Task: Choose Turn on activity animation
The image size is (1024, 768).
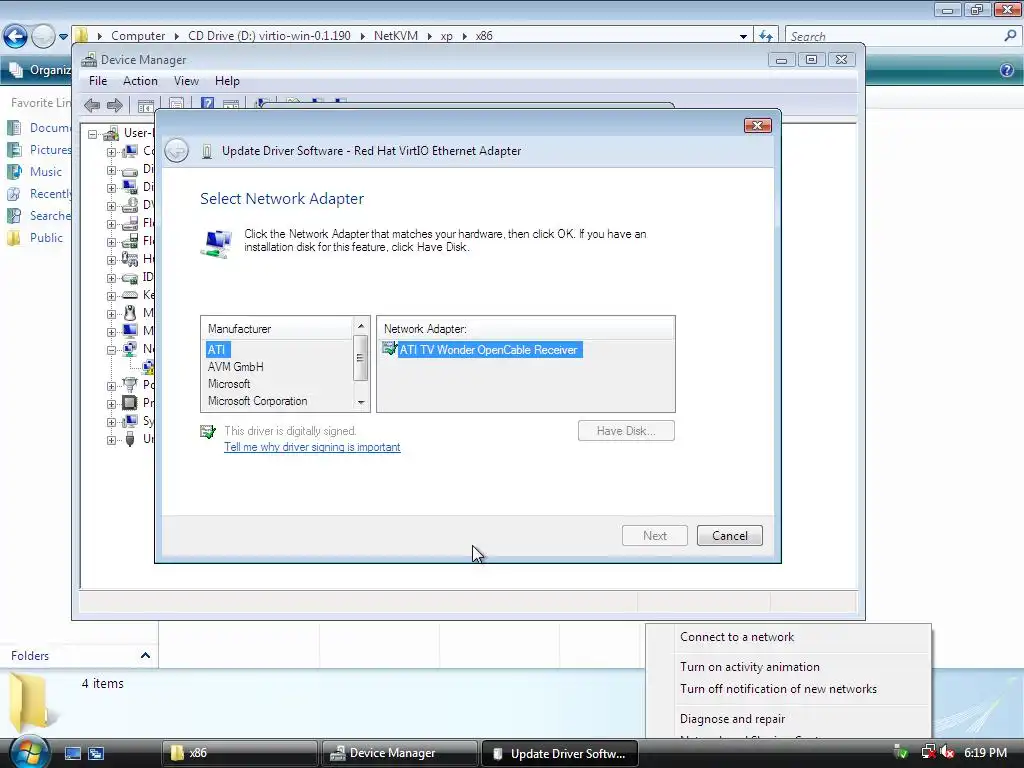Action: click(x=750, y=667)
